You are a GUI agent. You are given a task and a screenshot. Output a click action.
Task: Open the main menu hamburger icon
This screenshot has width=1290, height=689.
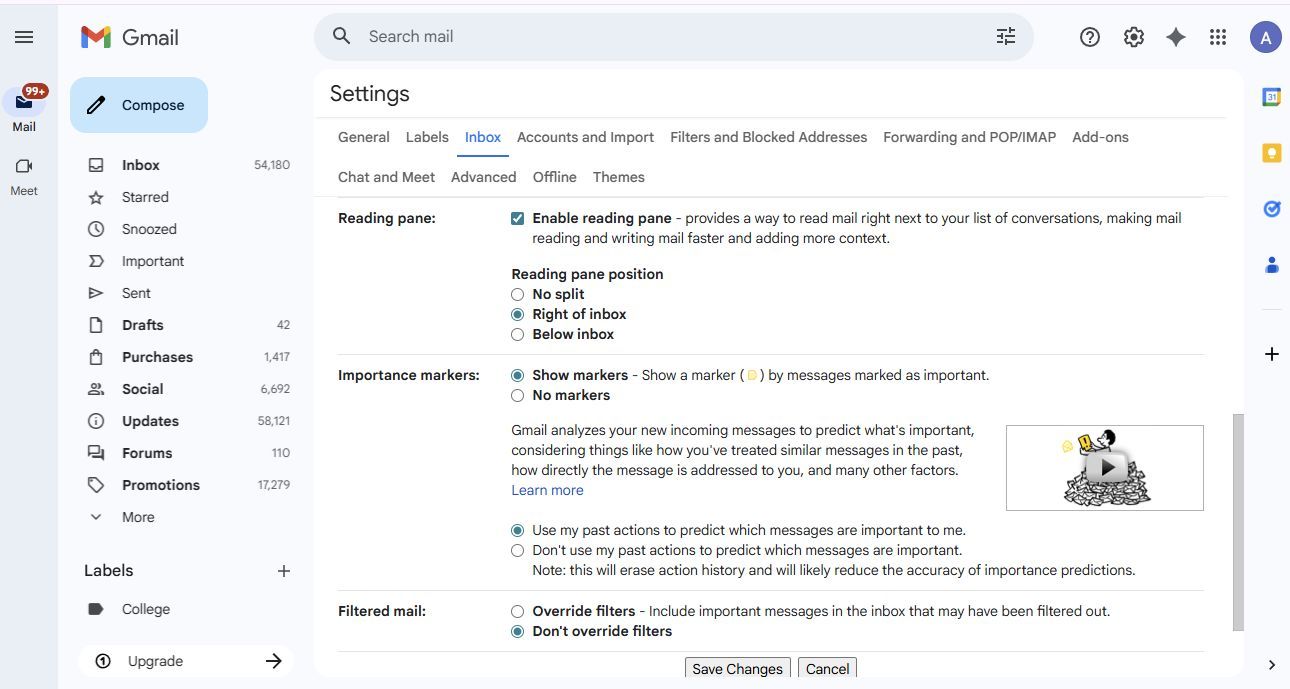pyautogui.click(x=24, y=37)
